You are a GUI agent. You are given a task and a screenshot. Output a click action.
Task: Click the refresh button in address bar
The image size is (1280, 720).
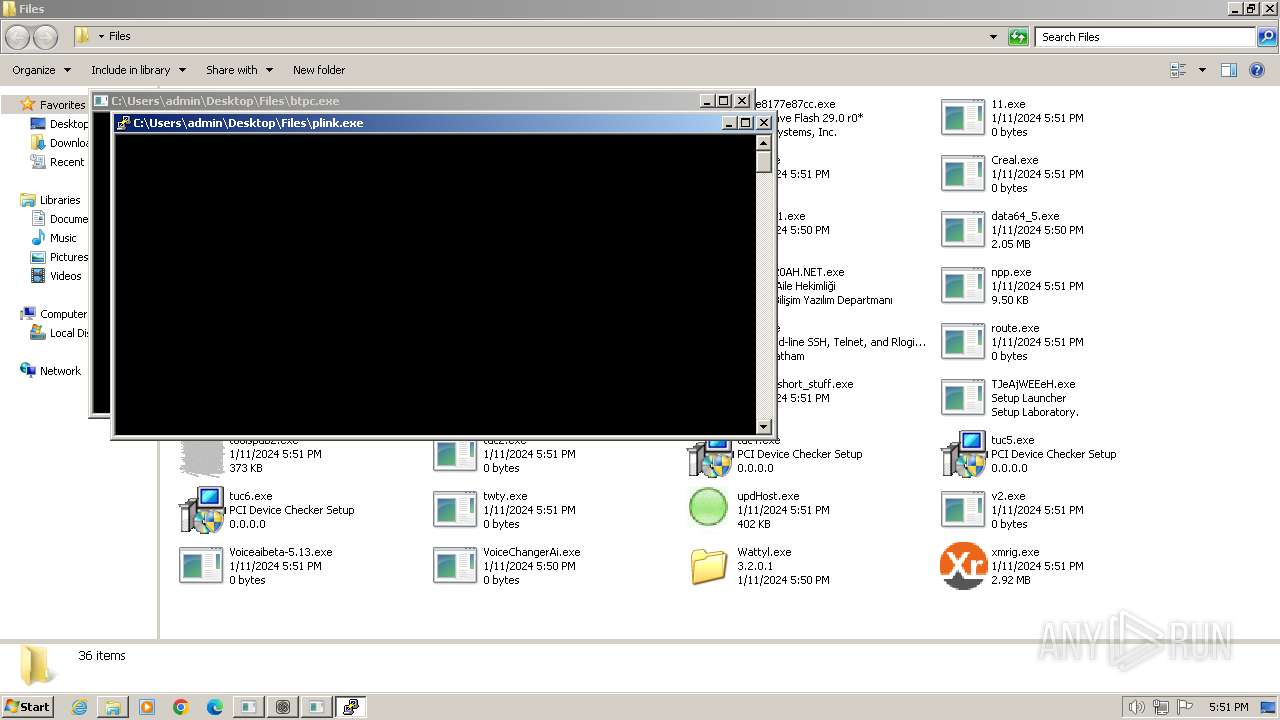click(1018, 37)
